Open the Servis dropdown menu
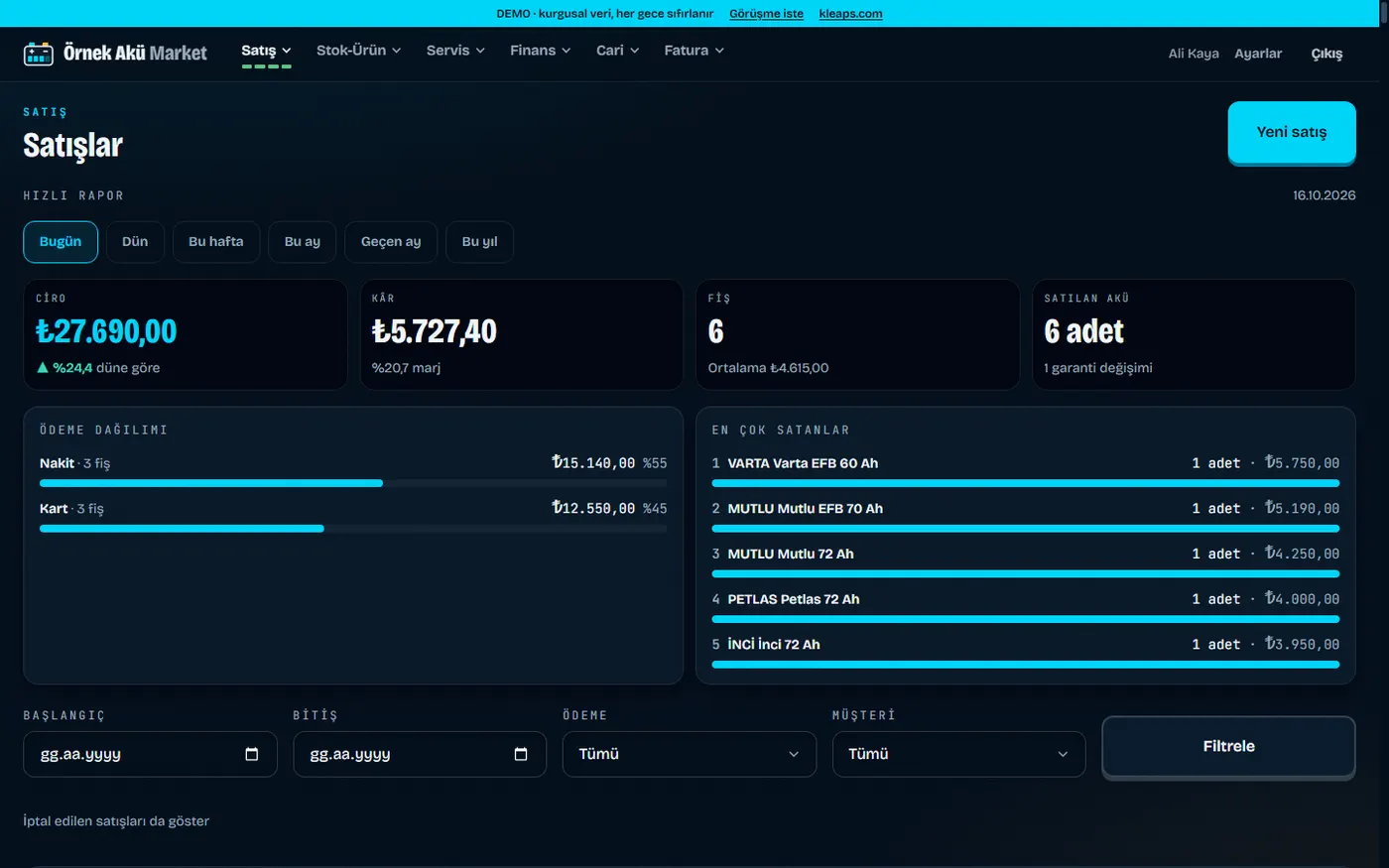The image size is (1389, 868). click(455, 51)
